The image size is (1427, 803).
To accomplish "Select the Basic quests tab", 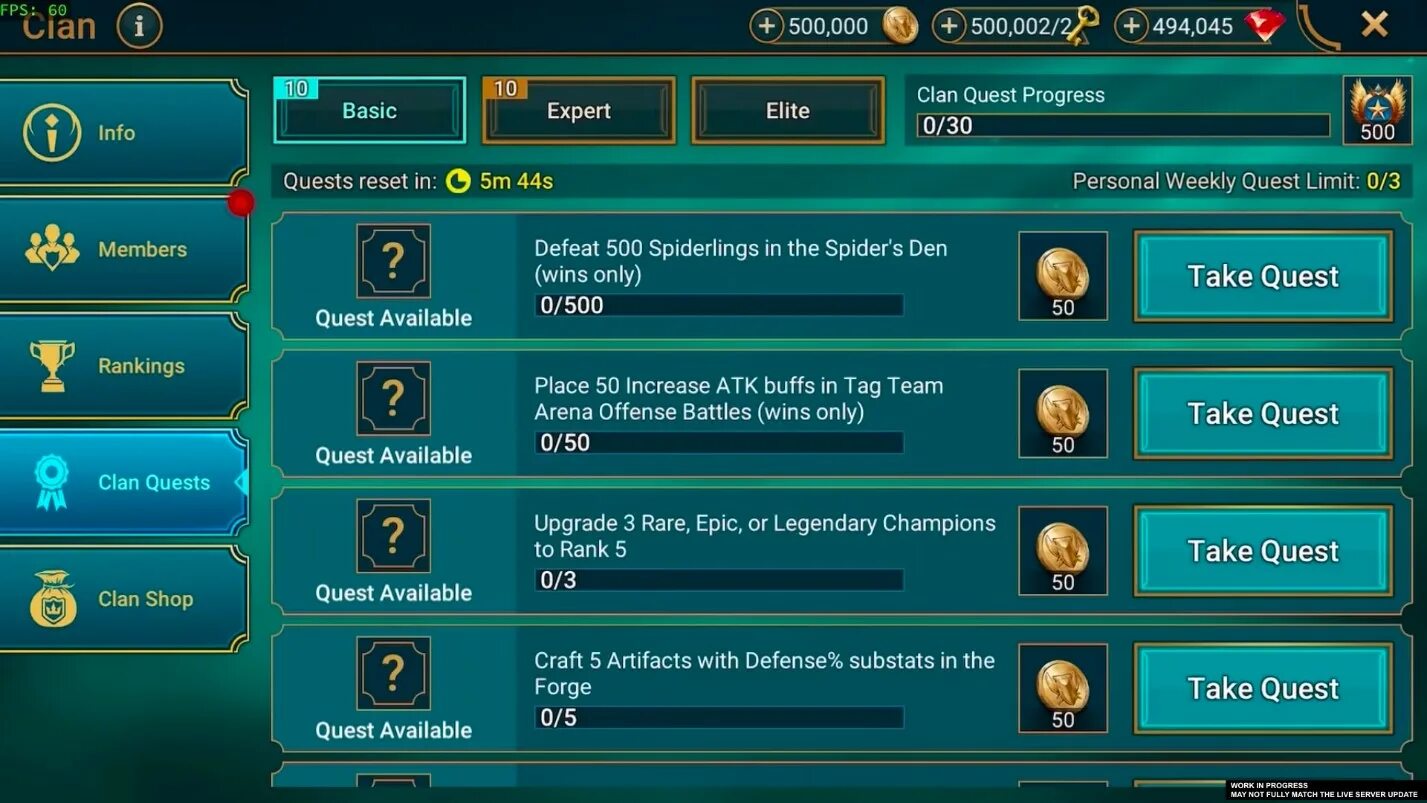I will [x=369, y=110].
